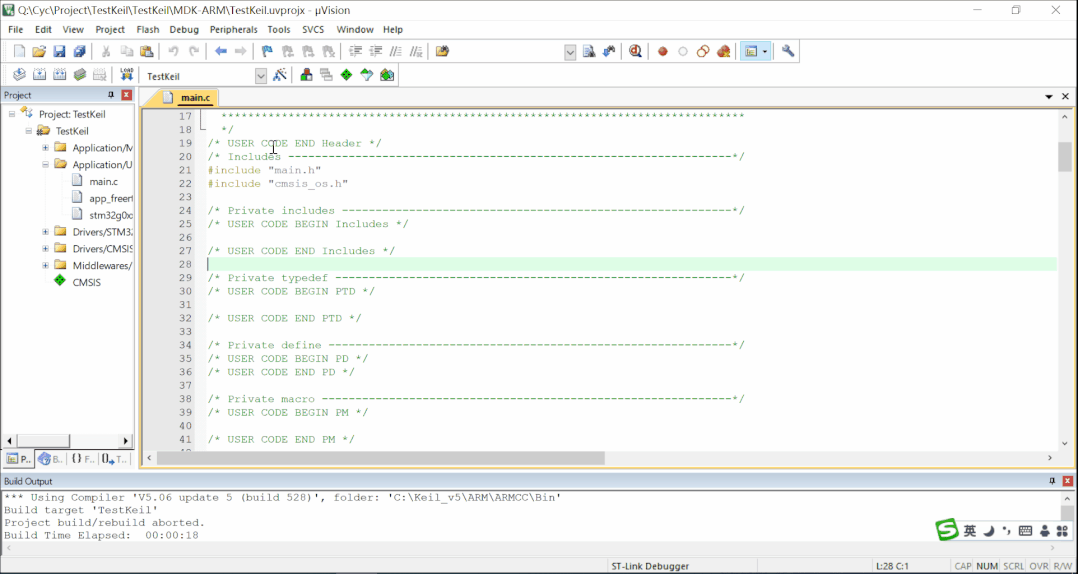1078x574 pixels.
Task: Expand the Drivers/CMSIS folder
Action: click(x=45, y=248)
